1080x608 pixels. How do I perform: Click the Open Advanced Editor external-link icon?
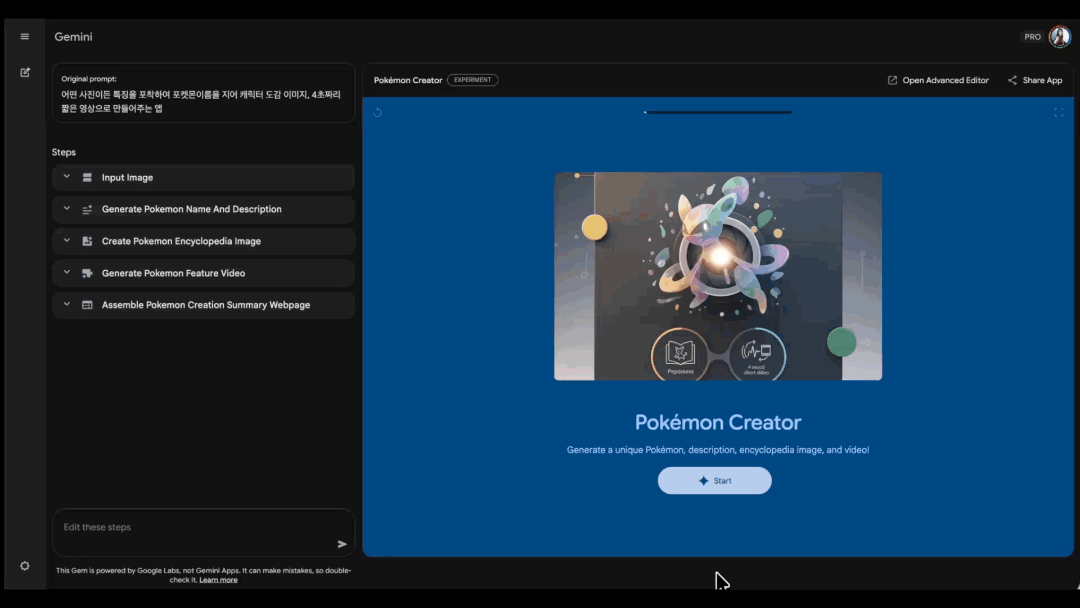(892, 81)
